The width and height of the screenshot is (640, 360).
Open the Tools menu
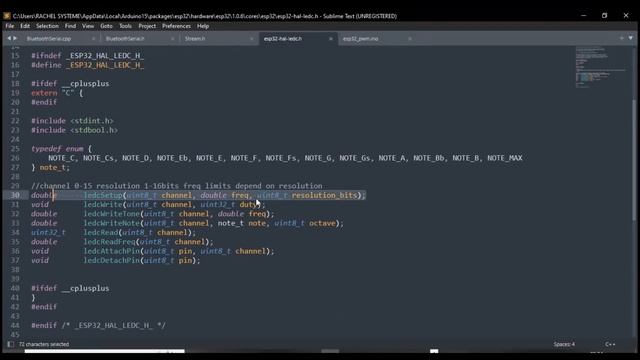point(125,26)
